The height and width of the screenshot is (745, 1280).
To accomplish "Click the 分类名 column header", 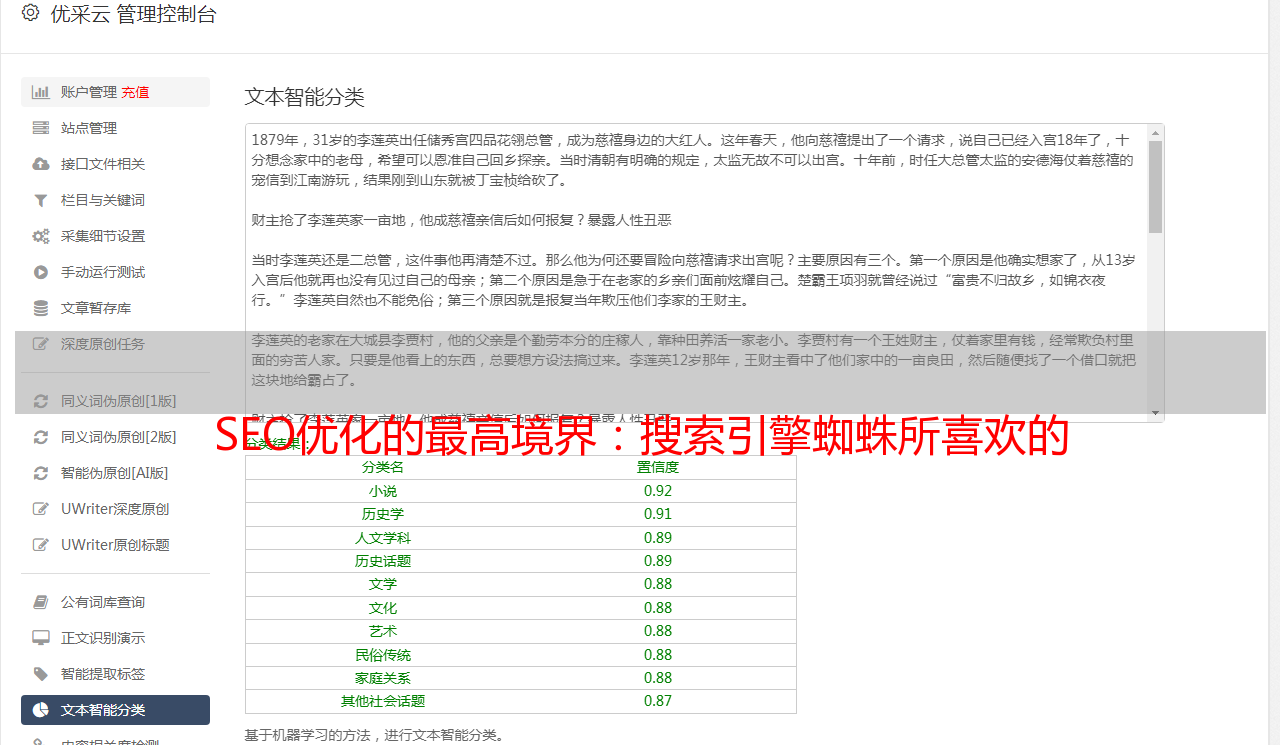I will [383, 467].
